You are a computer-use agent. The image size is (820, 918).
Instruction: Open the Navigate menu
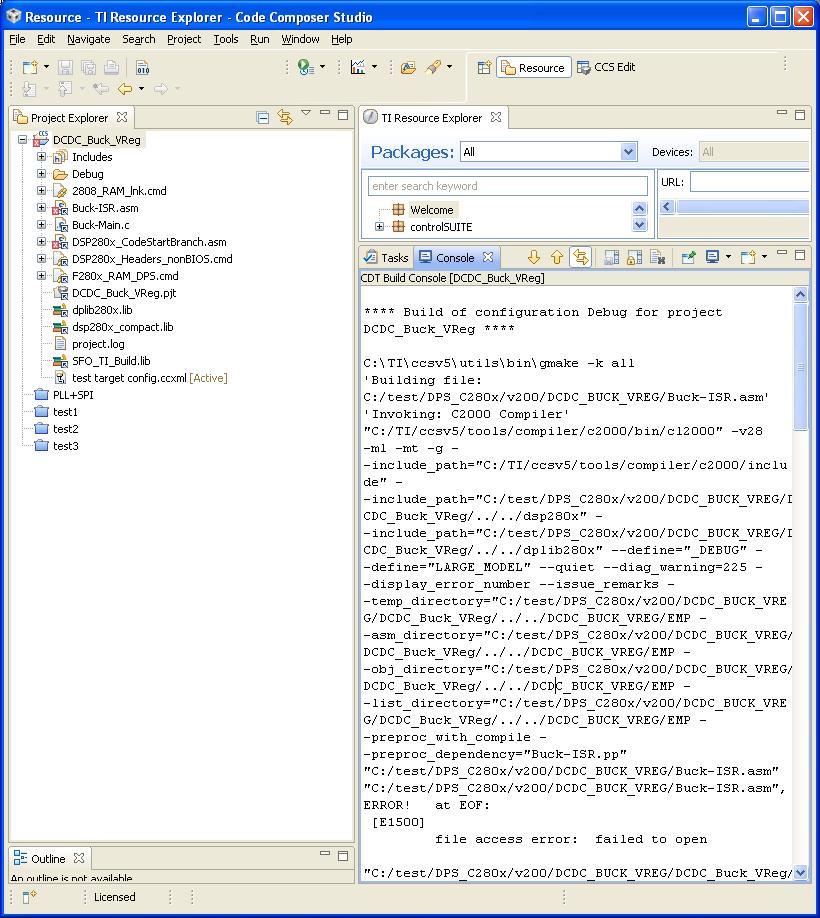pyautogui.click(x=88, y=39)
